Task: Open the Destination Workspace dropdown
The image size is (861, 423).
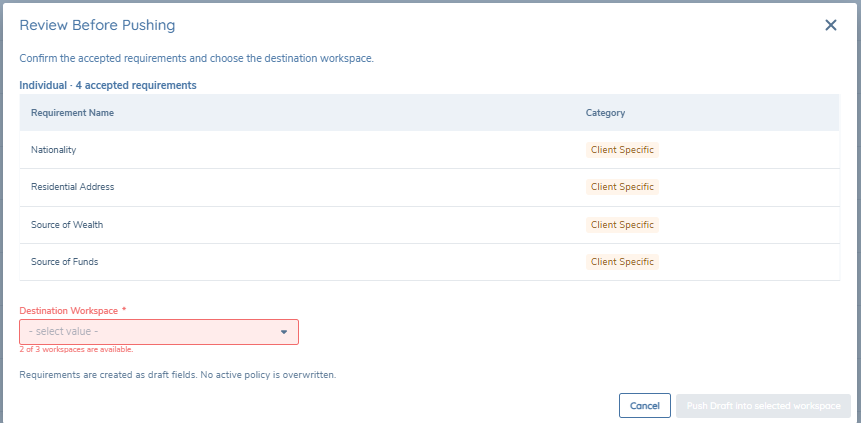Action: point(159,332)
